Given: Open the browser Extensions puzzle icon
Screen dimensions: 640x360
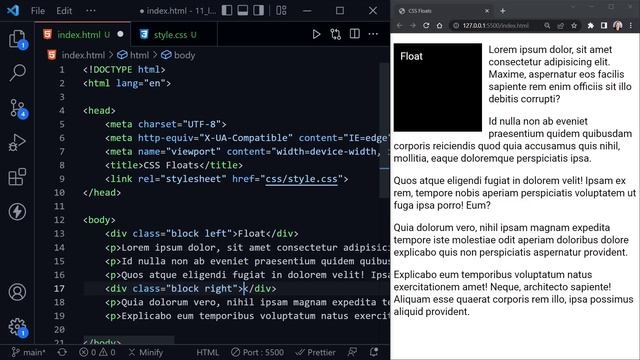Looking at the screenshot, I should pos(591,25).
